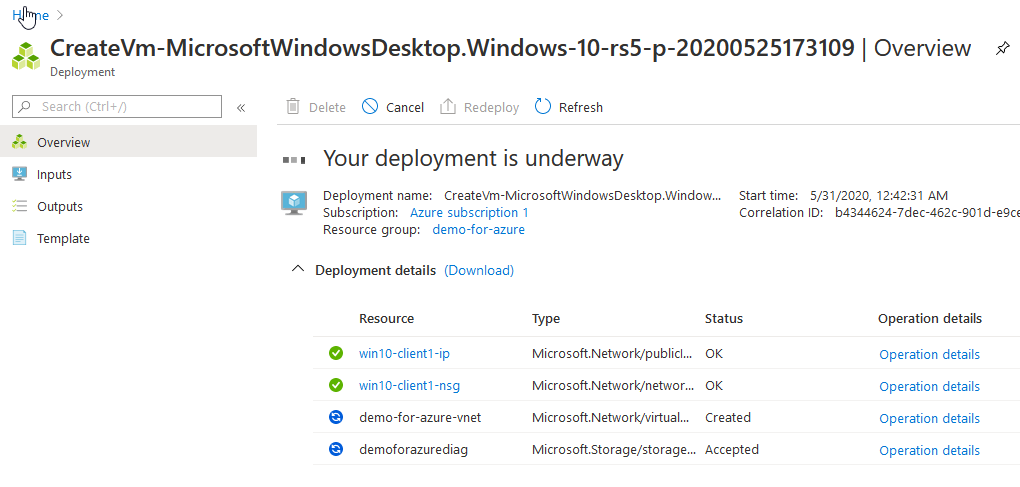Click the virtual machine monitor icon

(293, 203)
